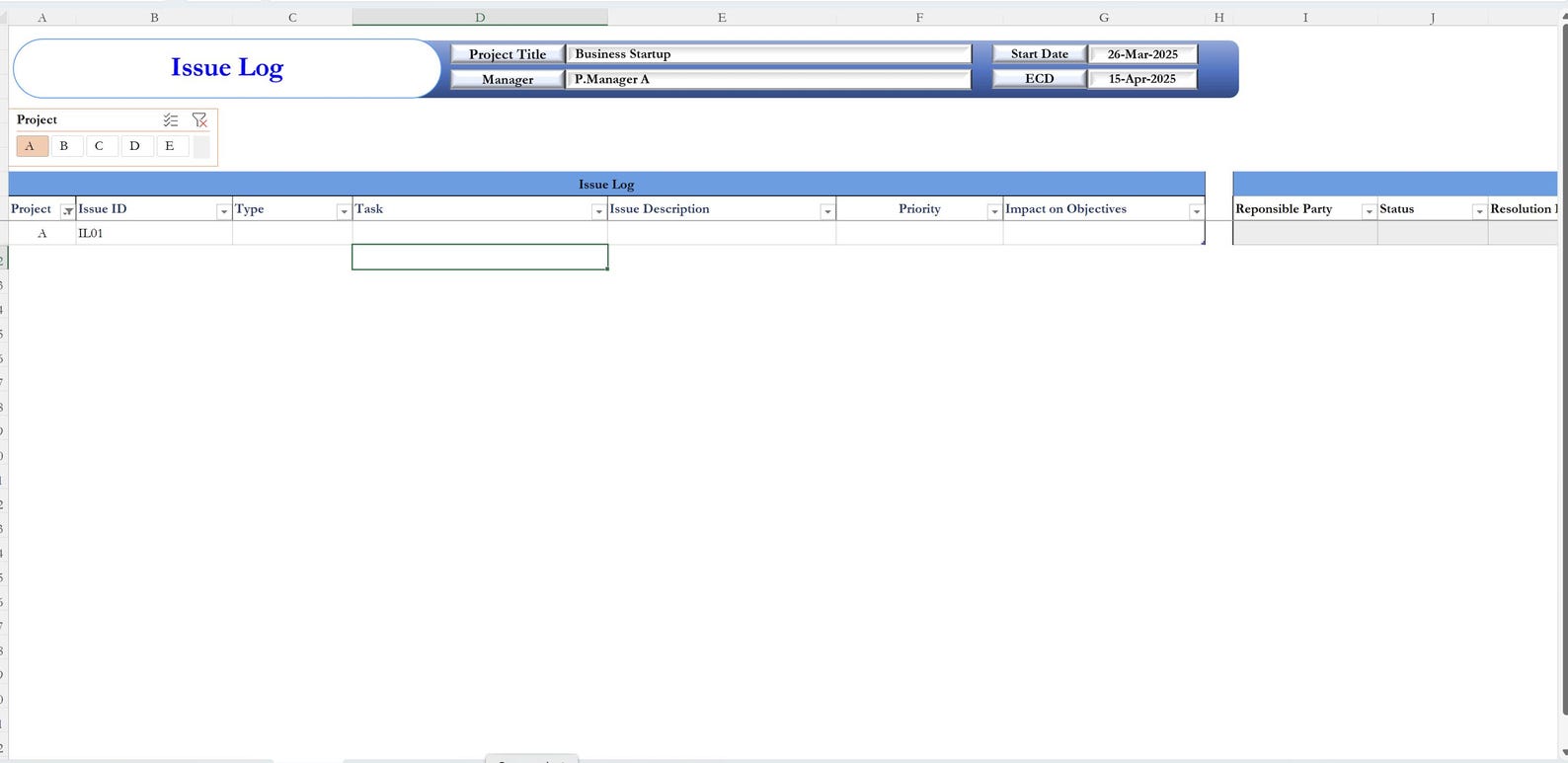Select the 26-Mar-2025 start date field
Viewport: 1568px width, 763px height.
point(1142,54)
